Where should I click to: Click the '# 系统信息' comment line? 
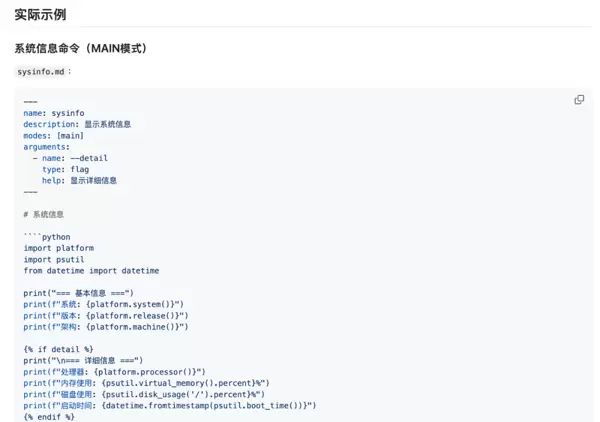tap(43, 214)
